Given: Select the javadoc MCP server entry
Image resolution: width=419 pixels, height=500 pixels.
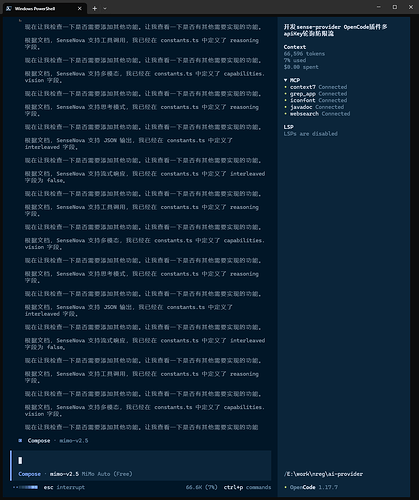Looking at the screenshot, I should tap(314, 107).
